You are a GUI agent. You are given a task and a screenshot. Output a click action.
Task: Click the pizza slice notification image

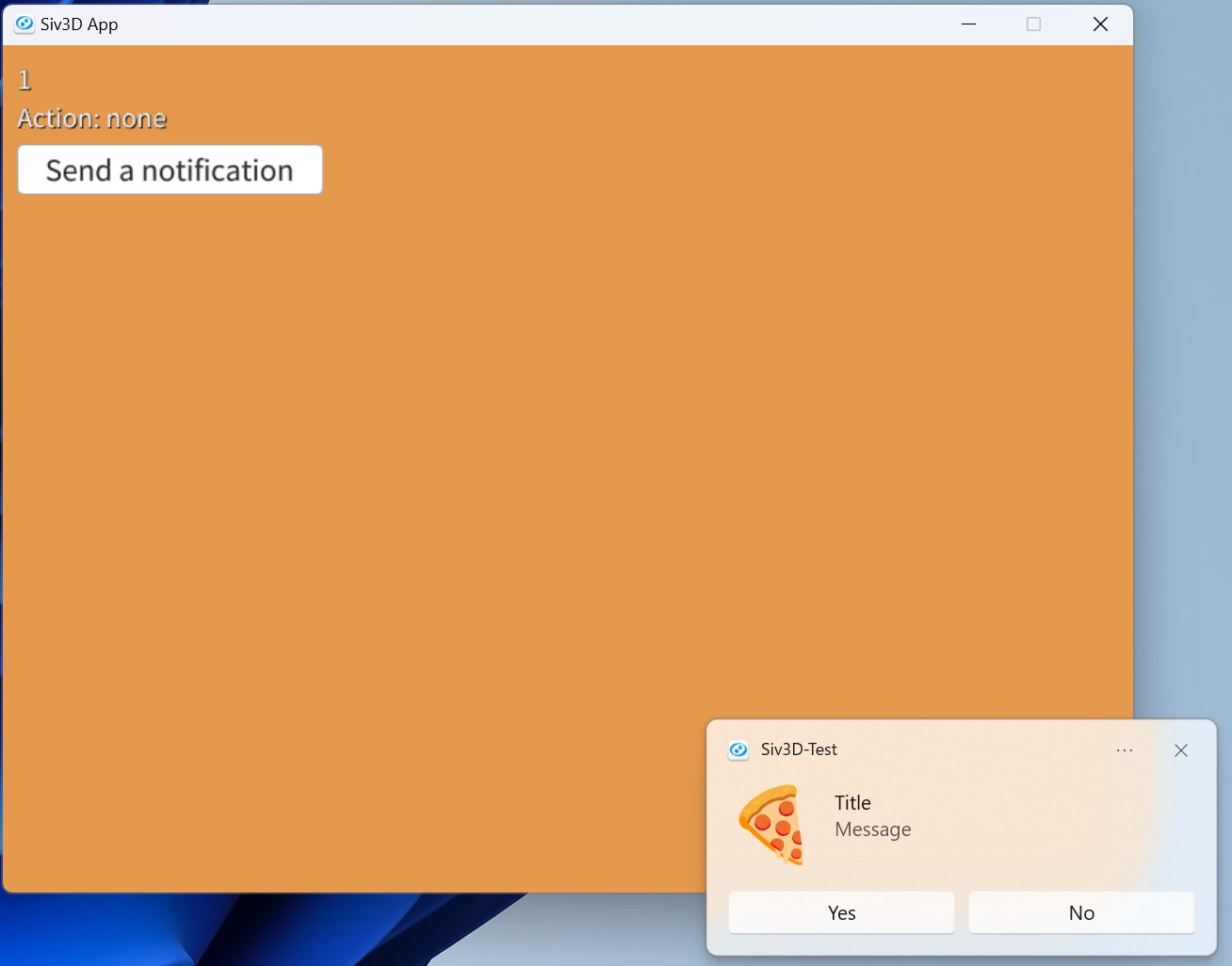pos(771,824)
